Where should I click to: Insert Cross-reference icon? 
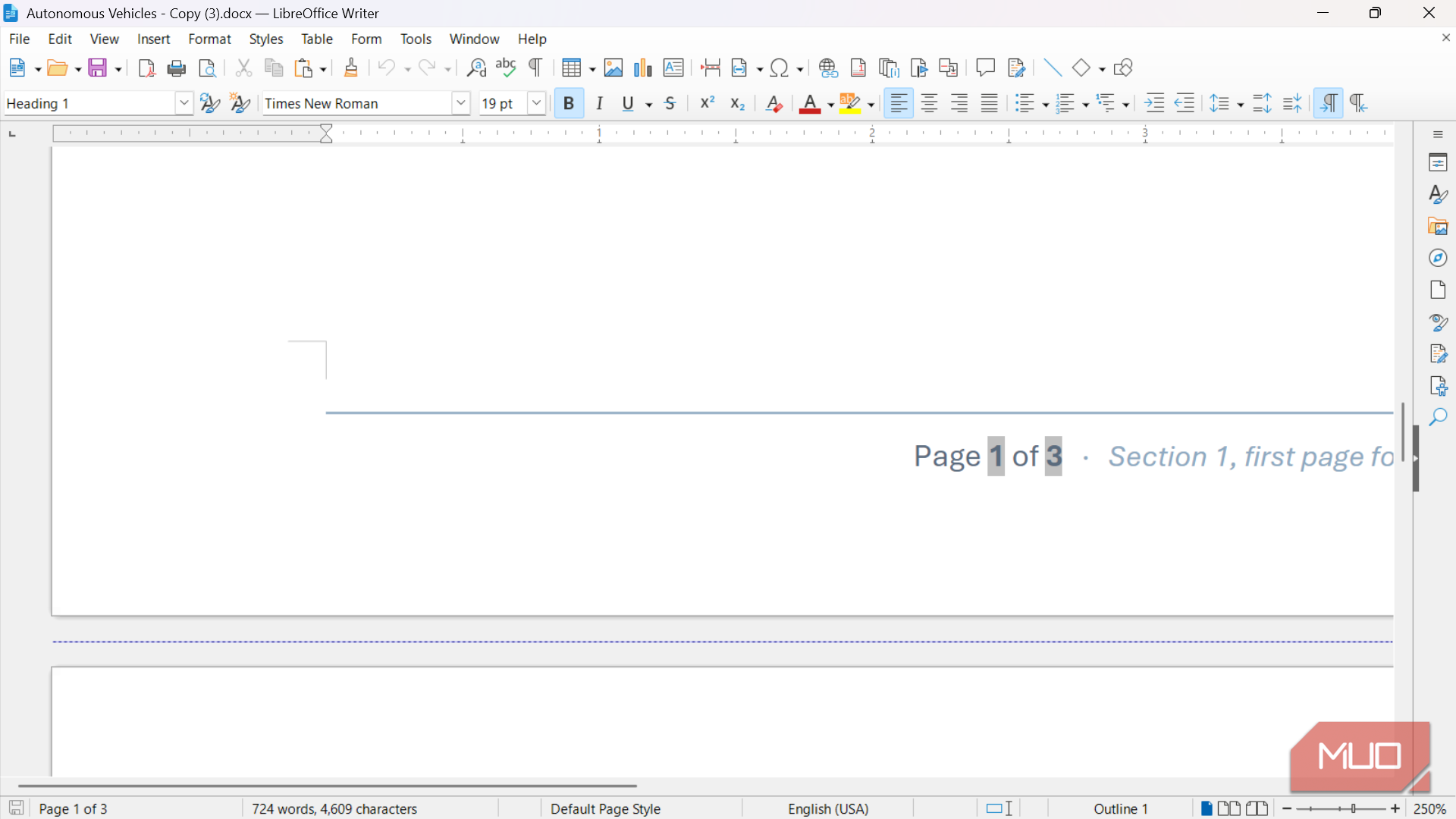[x=949, y=68]
